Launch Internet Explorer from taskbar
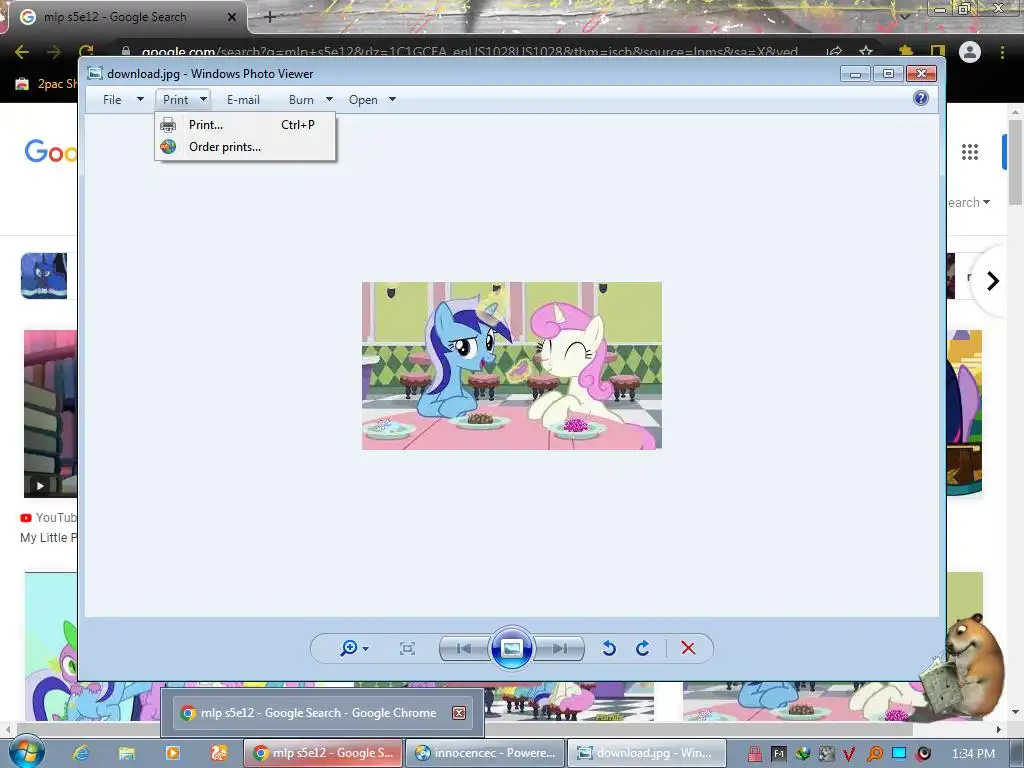This screenshot has width=1024, height=768. click(x=81, y=753)
